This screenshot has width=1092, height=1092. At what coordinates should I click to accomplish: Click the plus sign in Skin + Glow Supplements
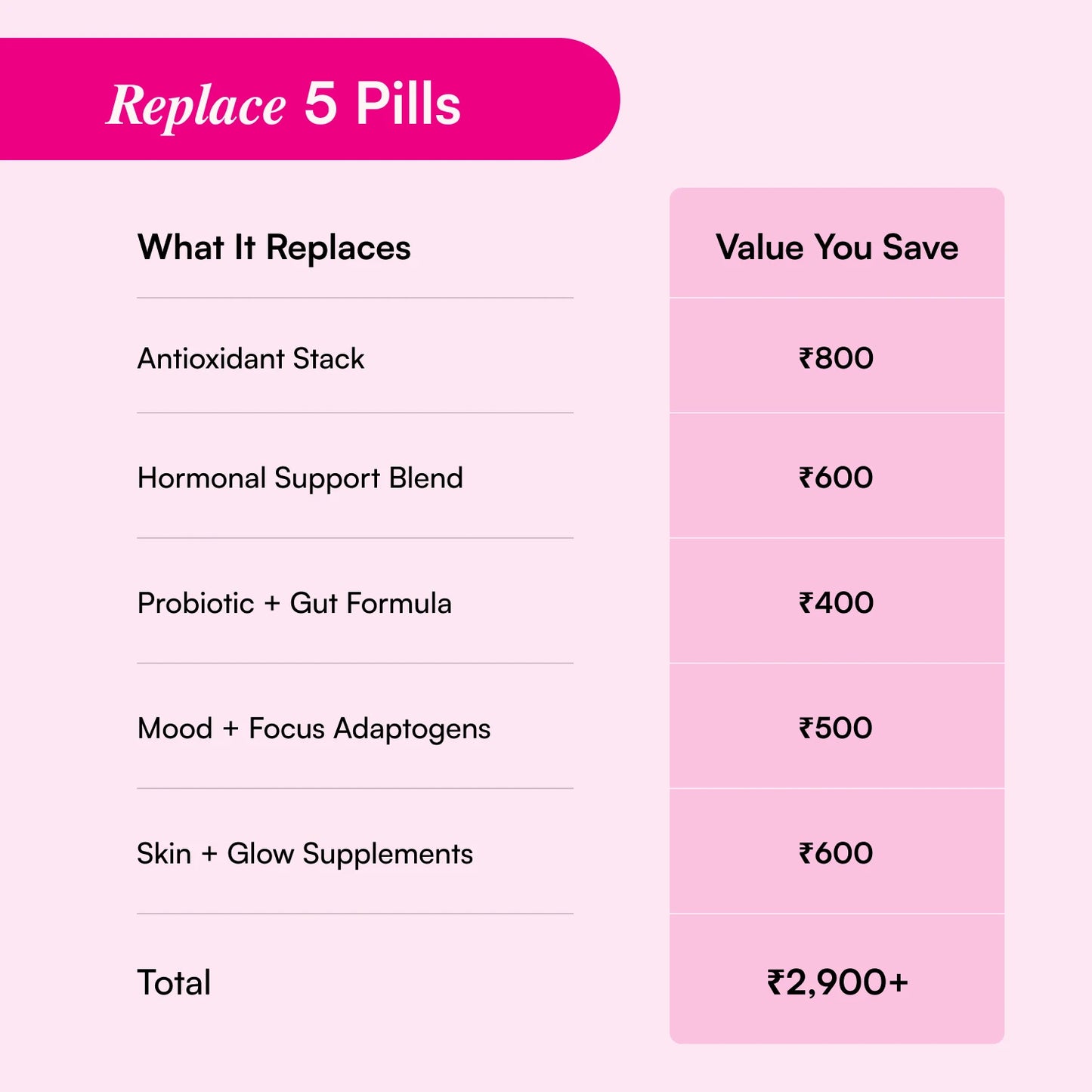click(x=209, y=855)
